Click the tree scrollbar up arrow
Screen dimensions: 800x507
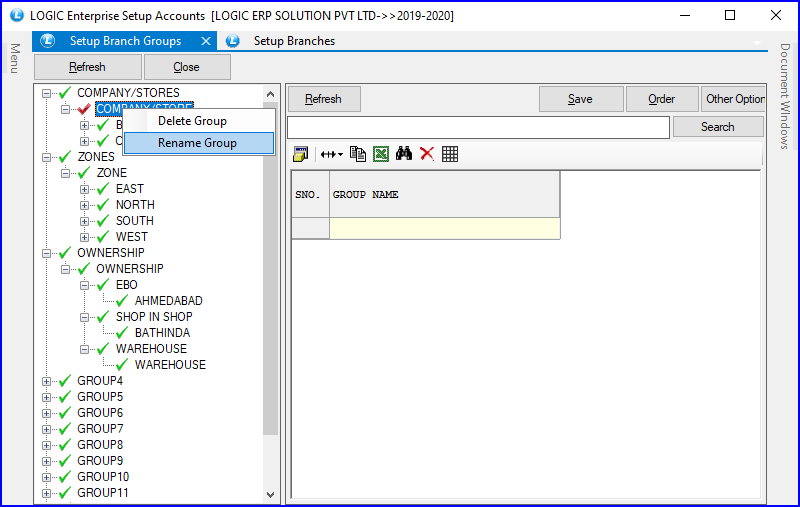coord(270,94)
